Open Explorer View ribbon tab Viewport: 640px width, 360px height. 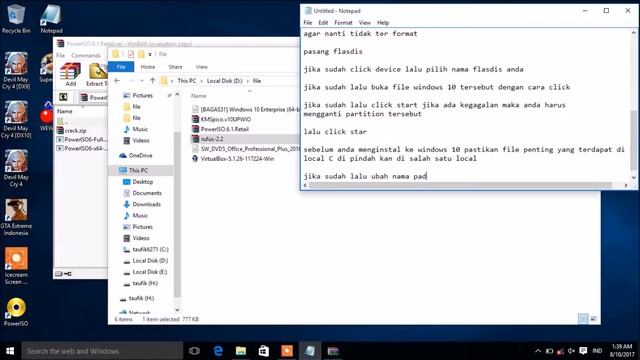202,67
